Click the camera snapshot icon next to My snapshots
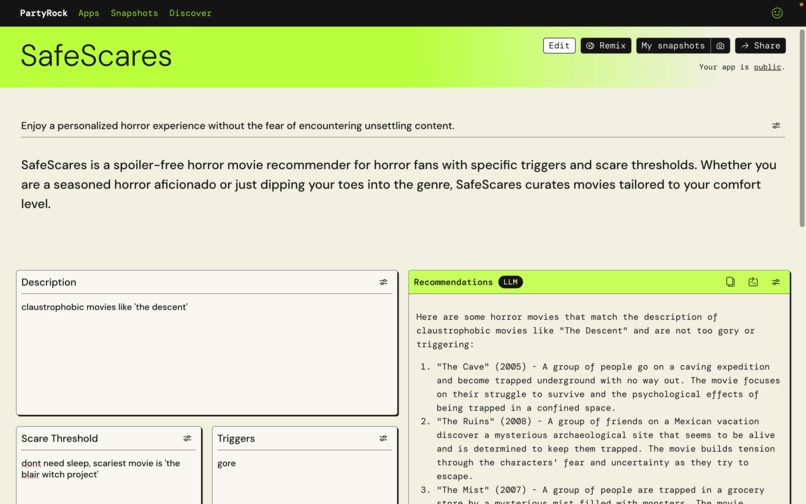Screen dimensions: 806x504 720,46
